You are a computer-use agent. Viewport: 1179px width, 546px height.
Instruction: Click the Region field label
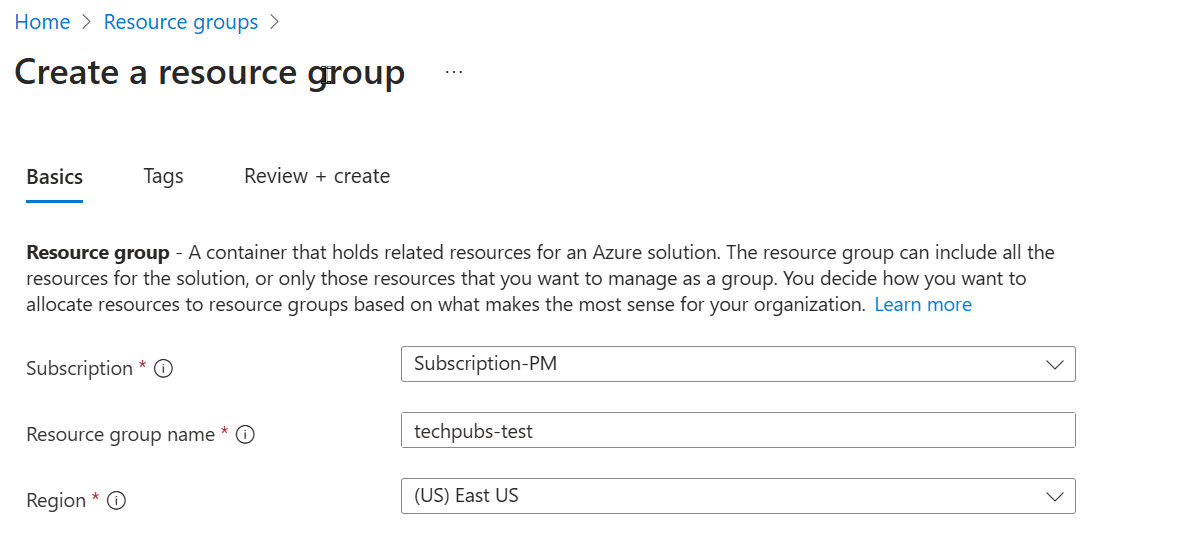click(56, 500)
